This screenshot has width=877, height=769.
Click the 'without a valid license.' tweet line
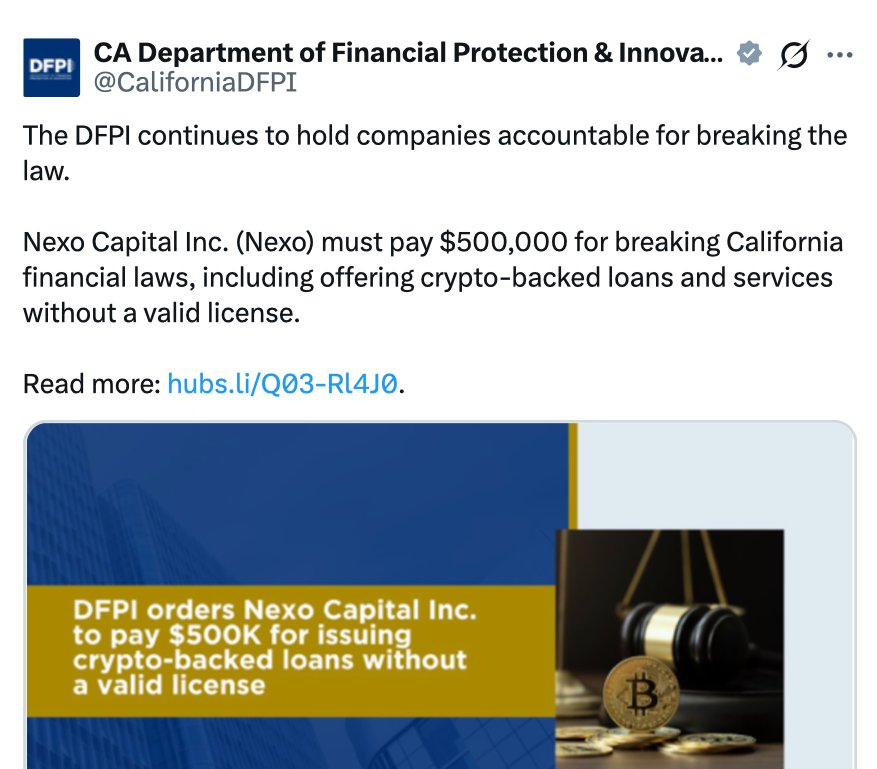click(x=162, y=313)
